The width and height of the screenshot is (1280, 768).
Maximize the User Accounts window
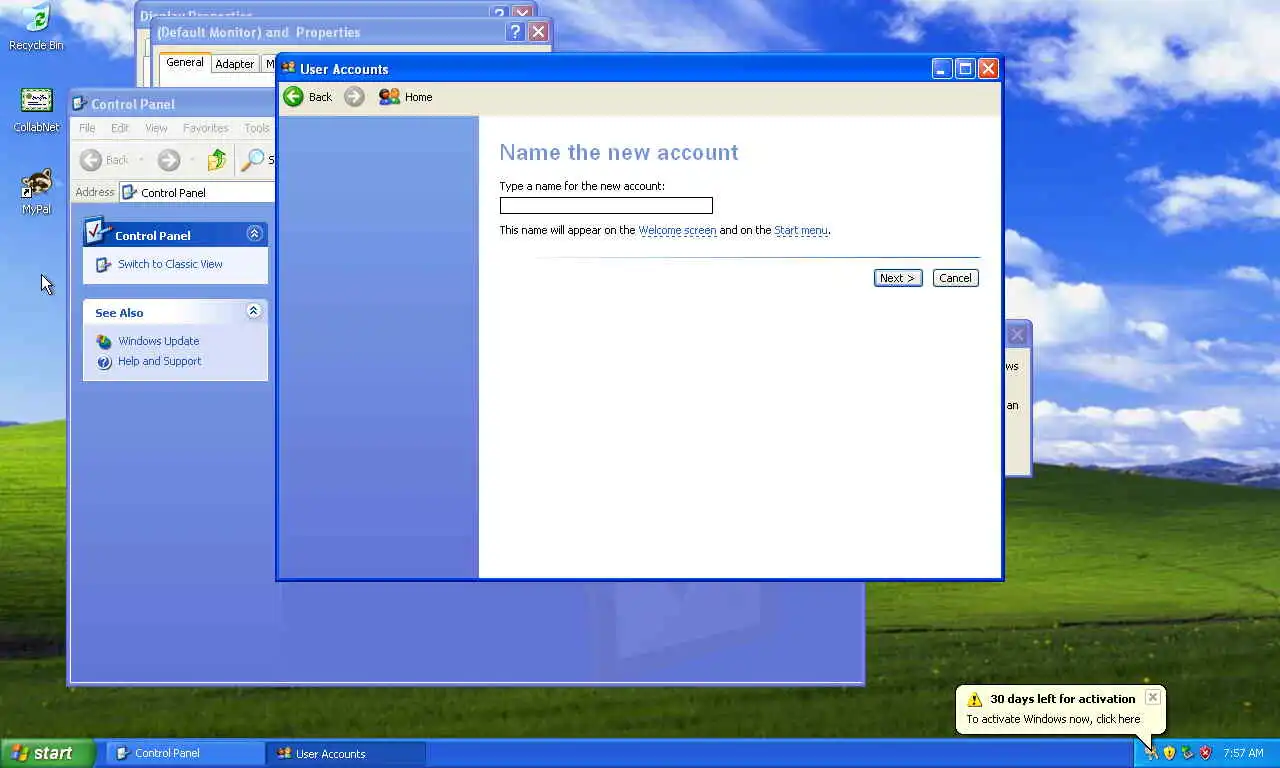965,68
